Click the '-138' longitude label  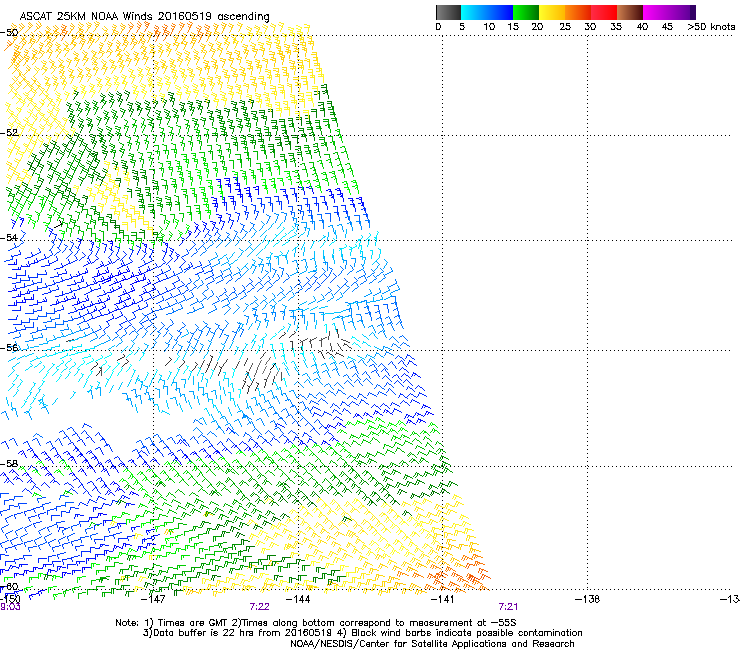588,599
